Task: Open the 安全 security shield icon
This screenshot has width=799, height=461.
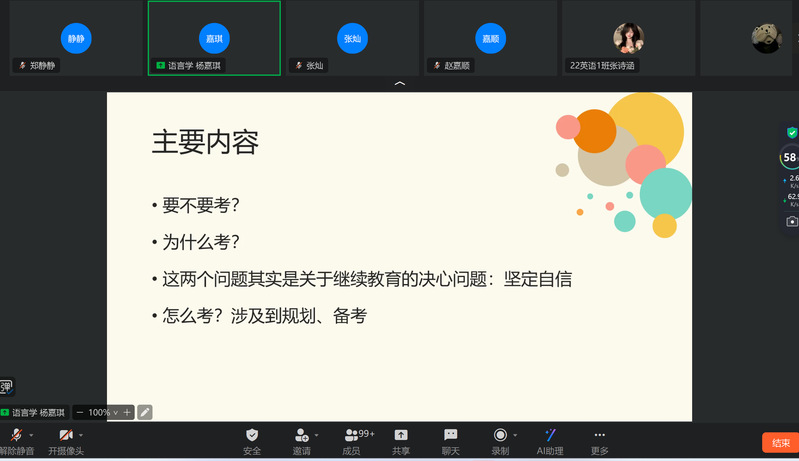Action: pos(252,436)
